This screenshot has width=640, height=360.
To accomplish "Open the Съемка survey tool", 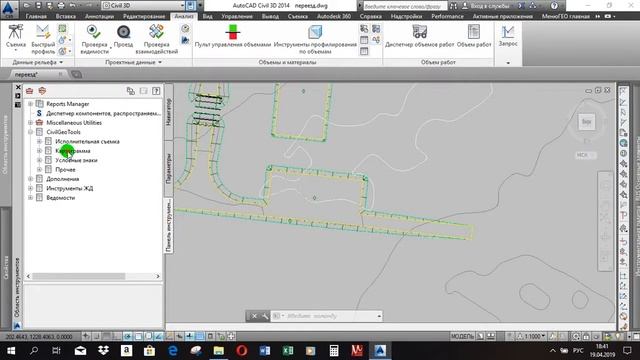I will (x=16, y=37).
